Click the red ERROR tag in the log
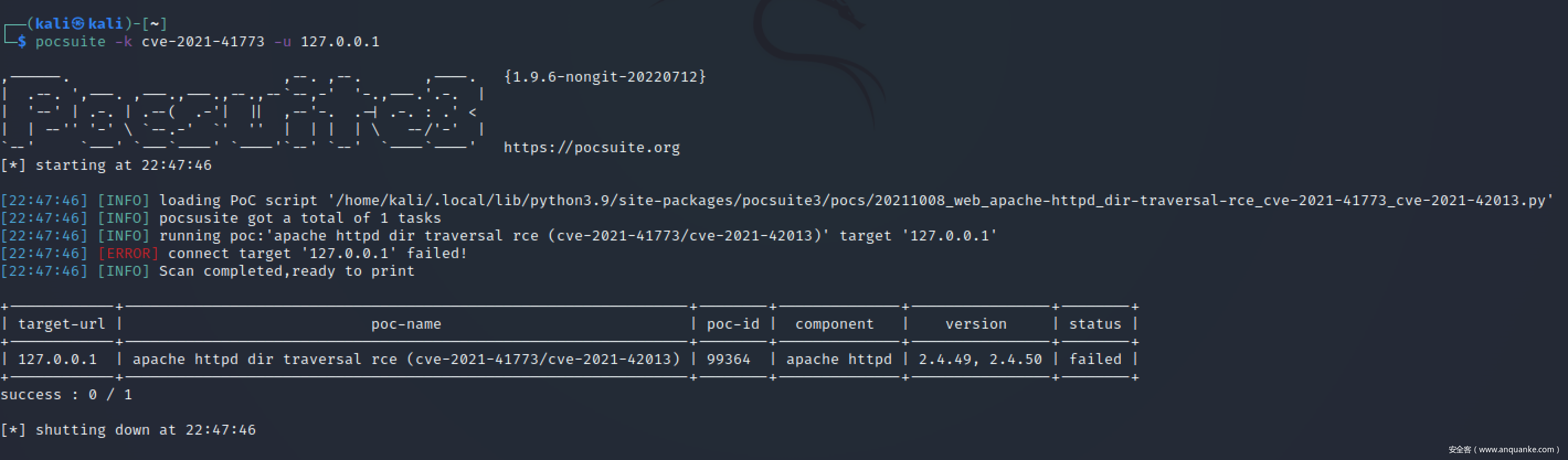This screenshot has height=460, width=1568. (x=128, y=254)
